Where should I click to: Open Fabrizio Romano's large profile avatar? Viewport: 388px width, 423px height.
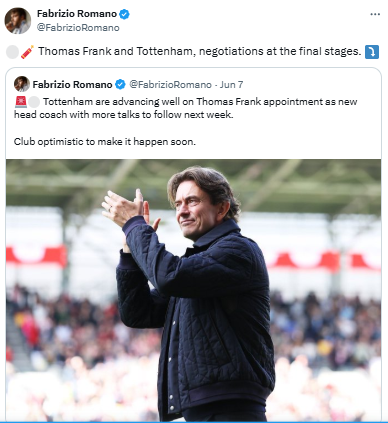(18, 21)
